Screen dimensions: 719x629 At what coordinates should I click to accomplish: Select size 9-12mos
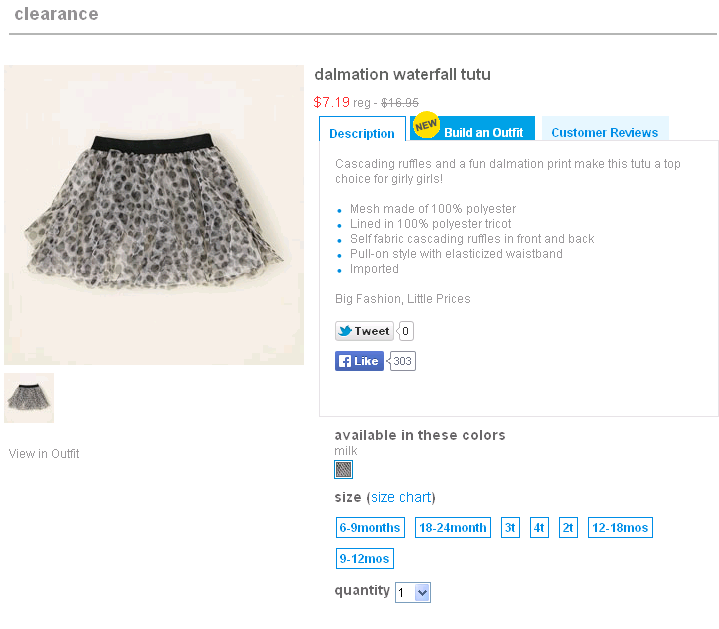(365, 558)
